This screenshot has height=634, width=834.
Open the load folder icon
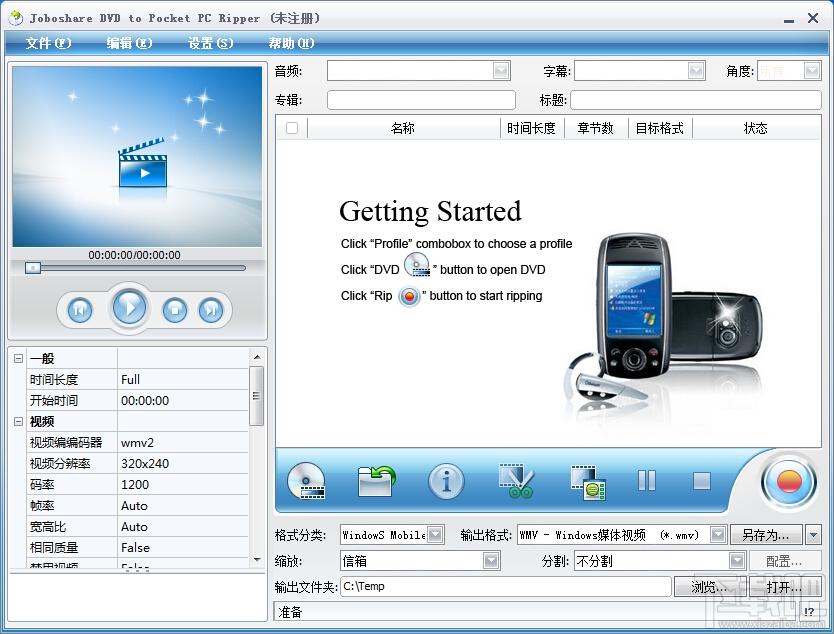click(x=377, y=481)
